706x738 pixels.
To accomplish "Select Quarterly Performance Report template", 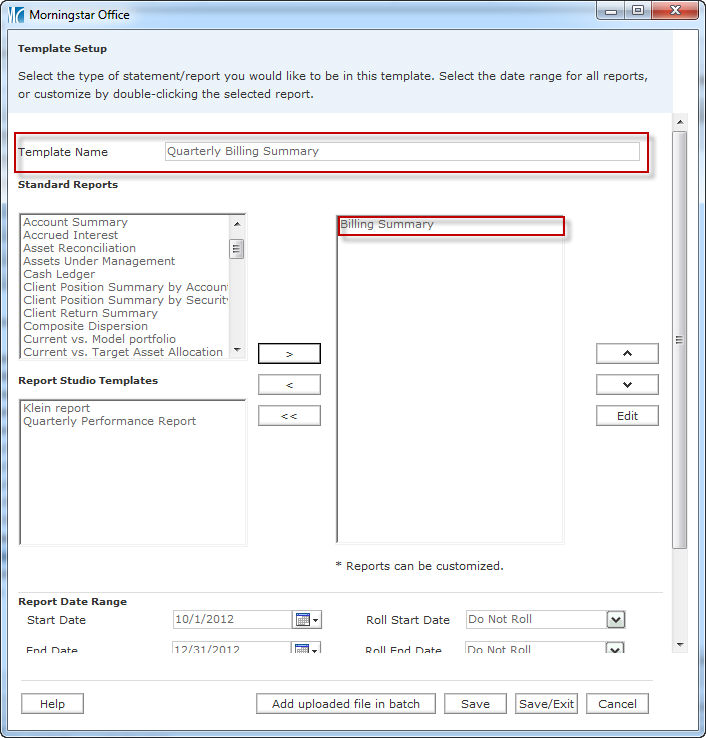I will pyautogui.click(x=109, y=421).
